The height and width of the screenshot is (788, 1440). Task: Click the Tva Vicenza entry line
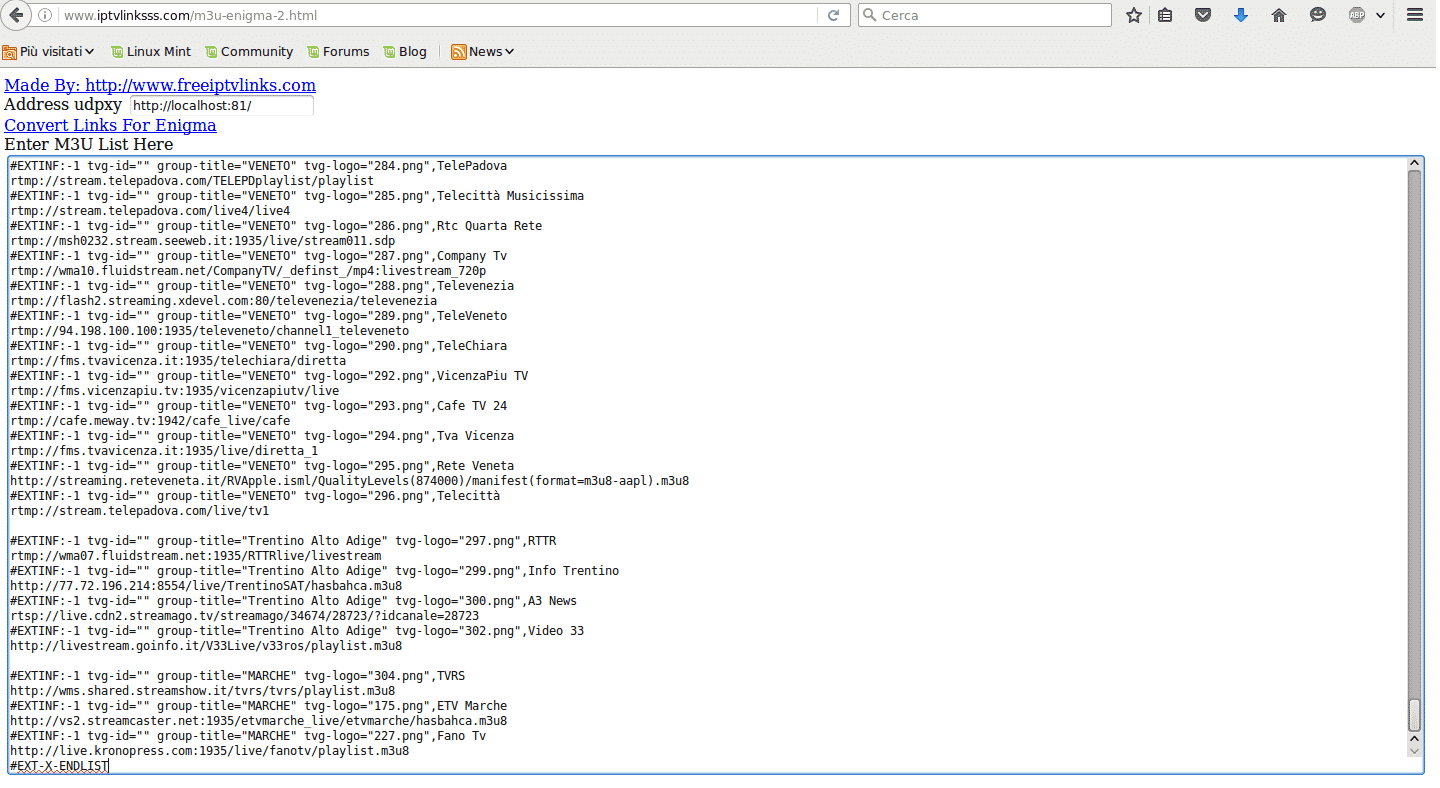[262, 436]
